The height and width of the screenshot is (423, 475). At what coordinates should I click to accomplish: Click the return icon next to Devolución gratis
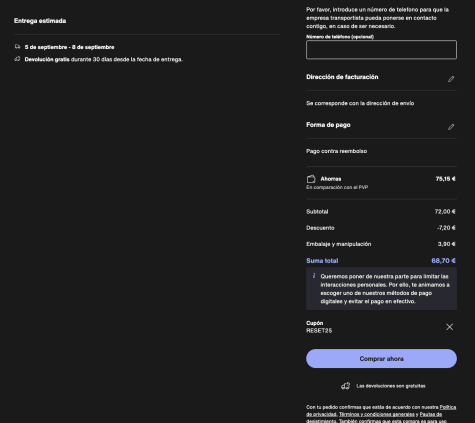click(17, 59)
